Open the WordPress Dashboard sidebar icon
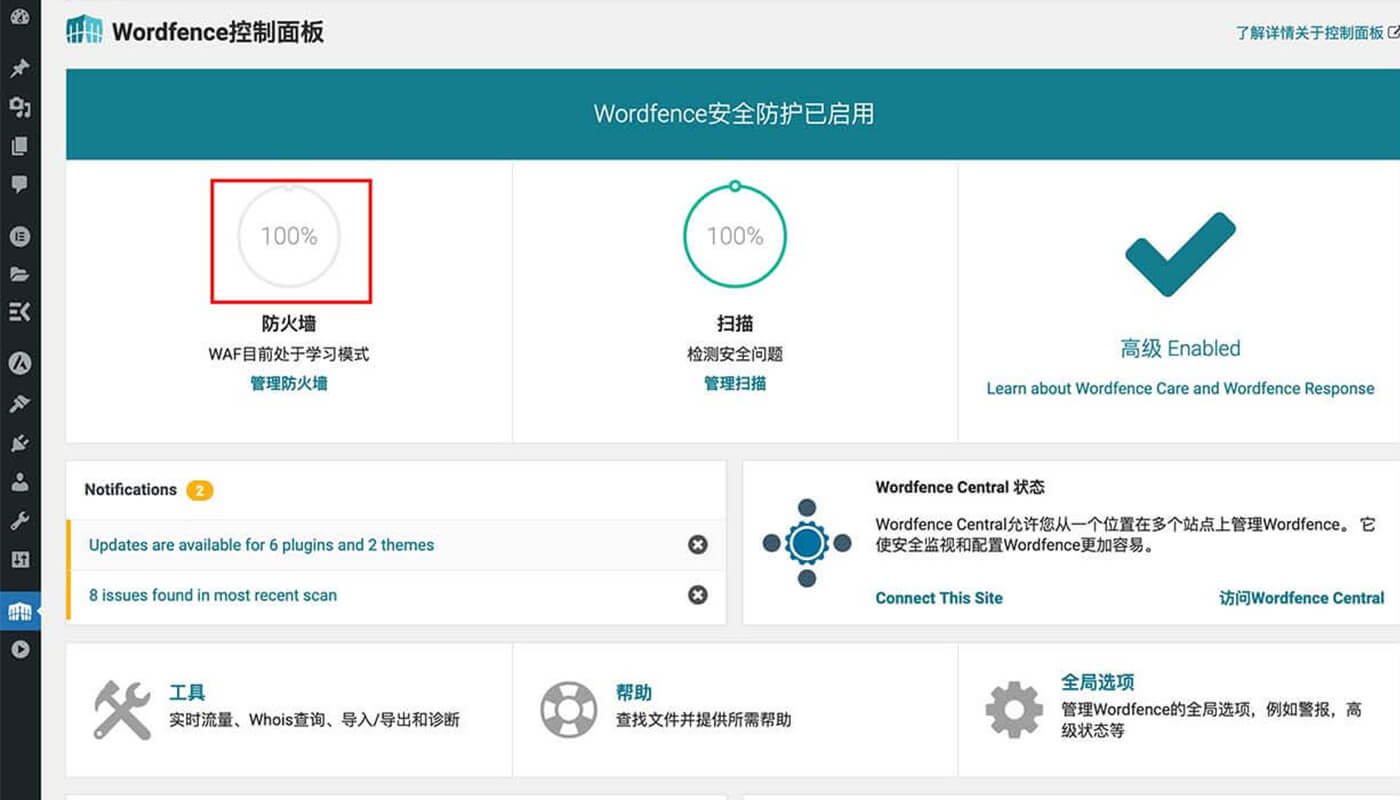Viewport: 1400px width, 800px height. click(x=19, y=18)
